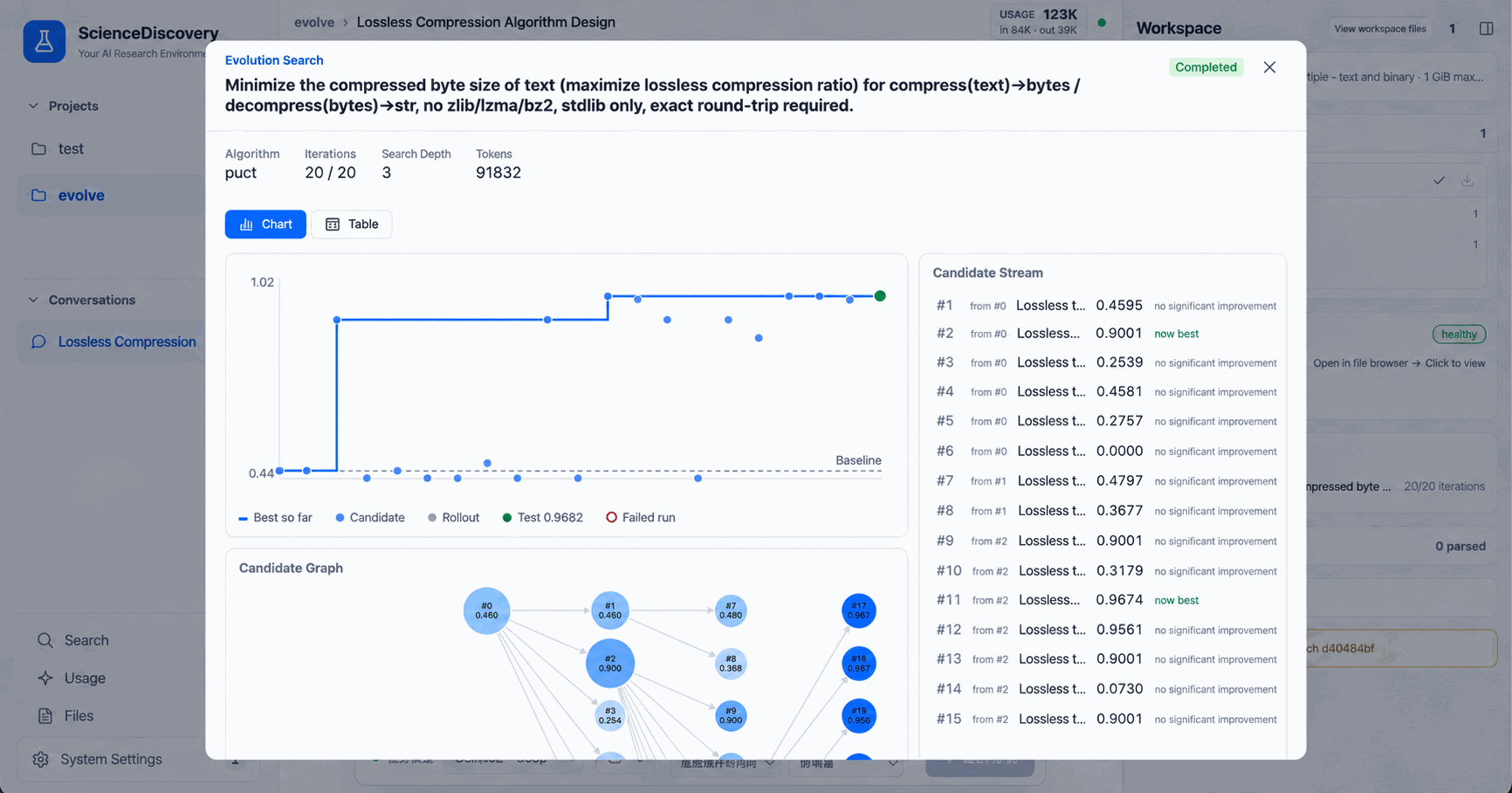Open System Settings gear icon
Viewport: 1512px width, 793px height.
point(40,759)
